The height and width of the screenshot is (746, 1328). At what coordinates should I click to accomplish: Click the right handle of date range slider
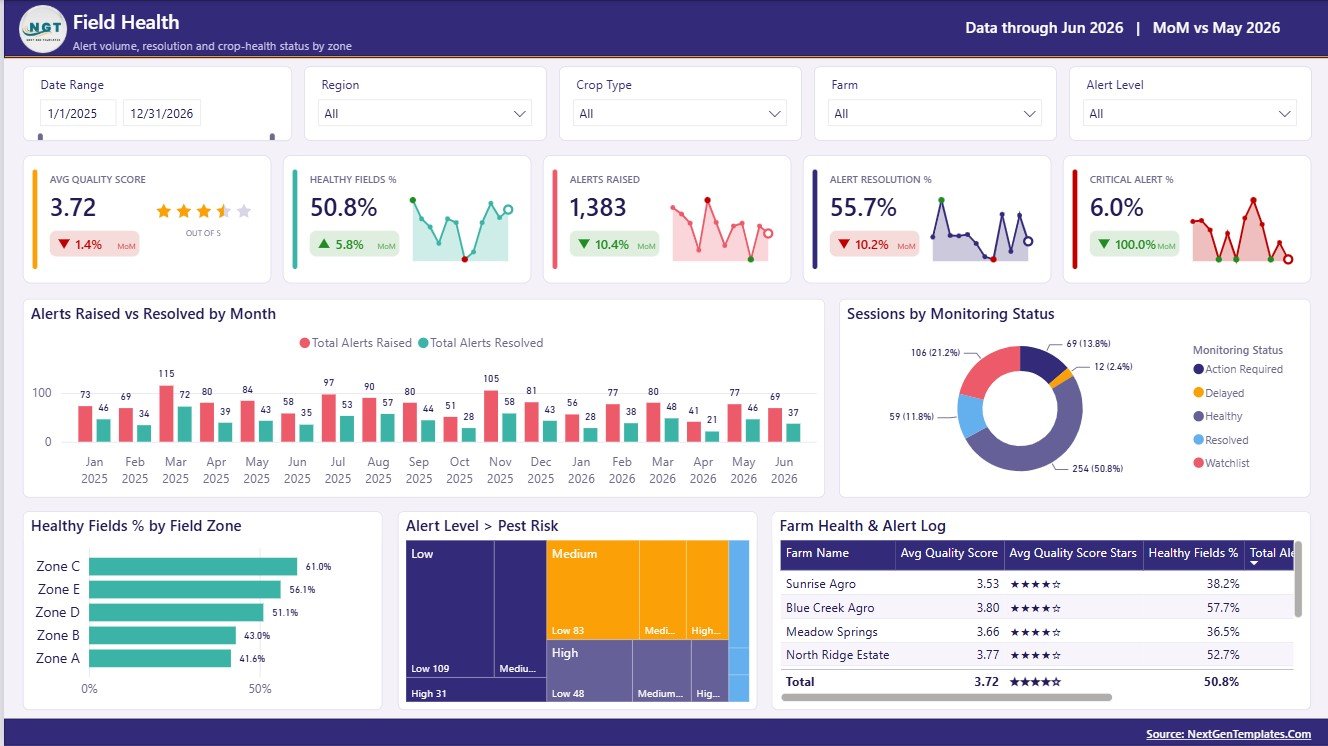[x=272, y=137]
